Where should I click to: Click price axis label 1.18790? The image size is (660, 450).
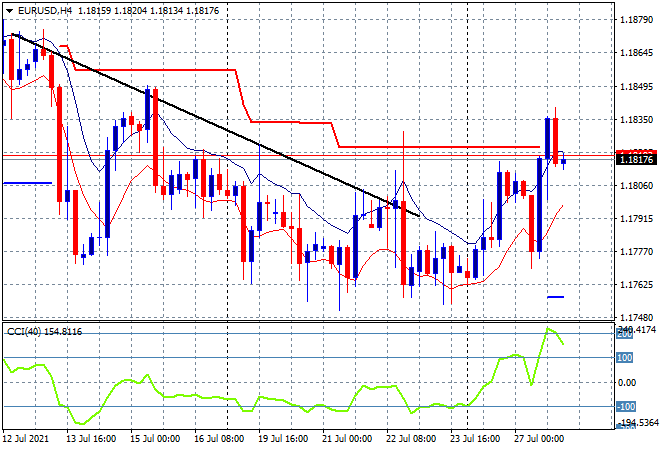tap(636, 20)
